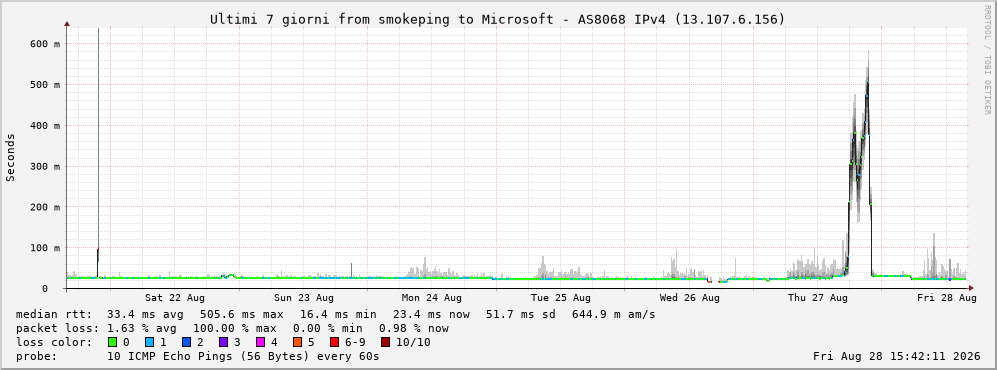The width and height of the screenshot is (997, 370).
Task: Click the Seconds y-axis title
Action: (x=11, y=157)
